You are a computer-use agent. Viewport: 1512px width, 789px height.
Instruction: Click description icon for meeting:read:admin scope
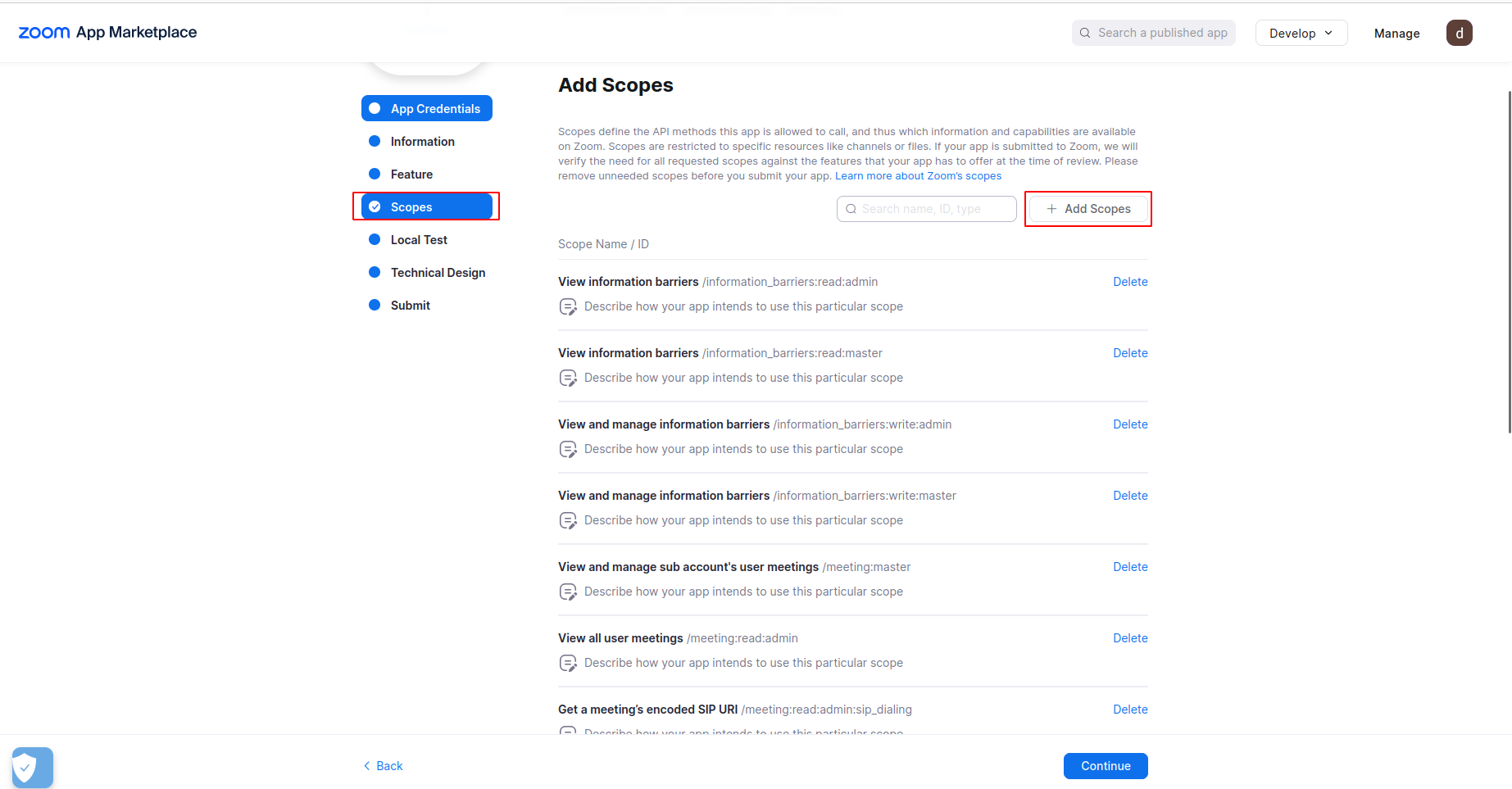coord(568,663)
